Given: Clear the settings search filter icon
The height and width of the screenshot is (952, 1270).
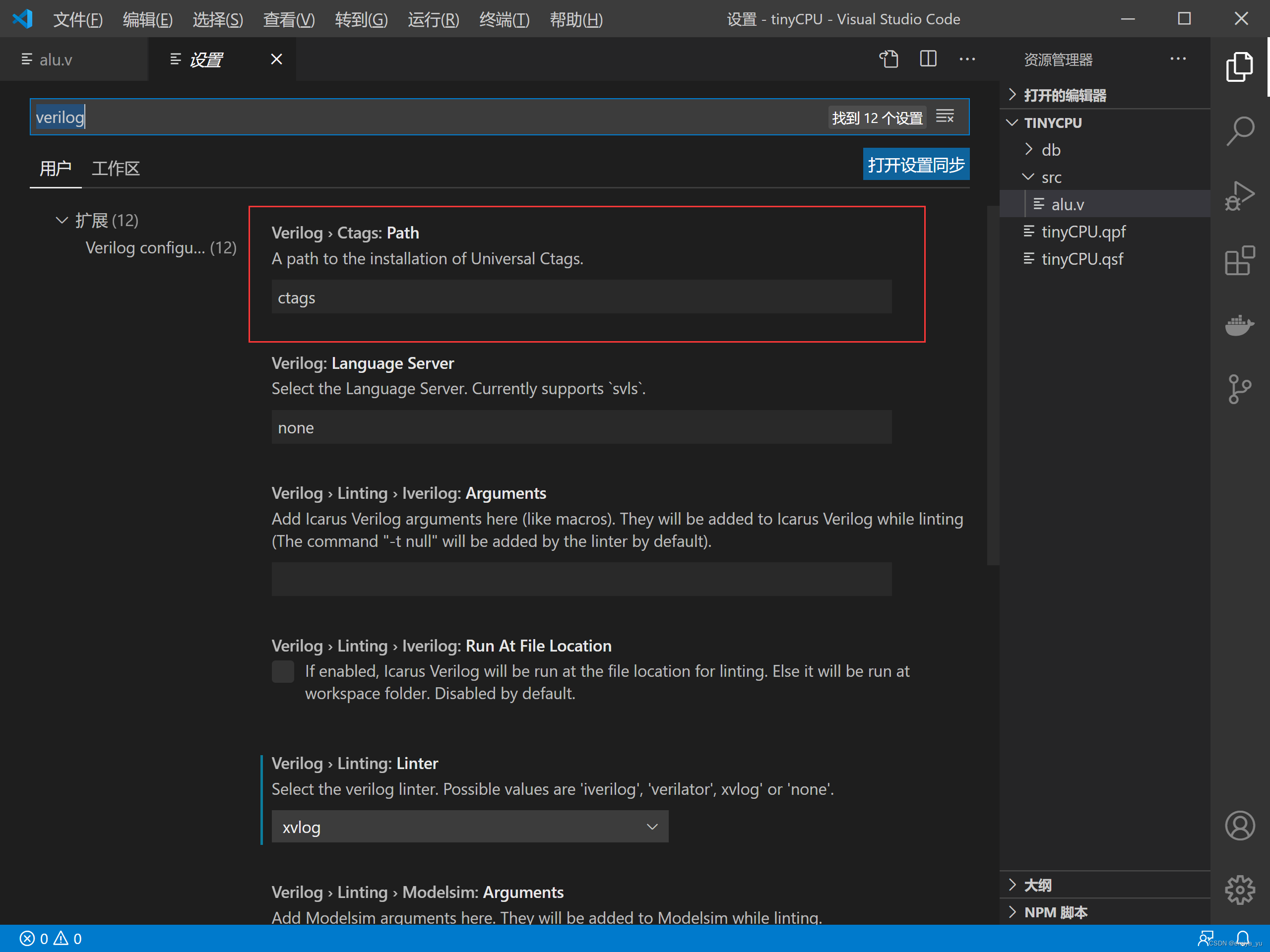Looking at the screenshot, I should pyautogui.click(x=945, y=117).
